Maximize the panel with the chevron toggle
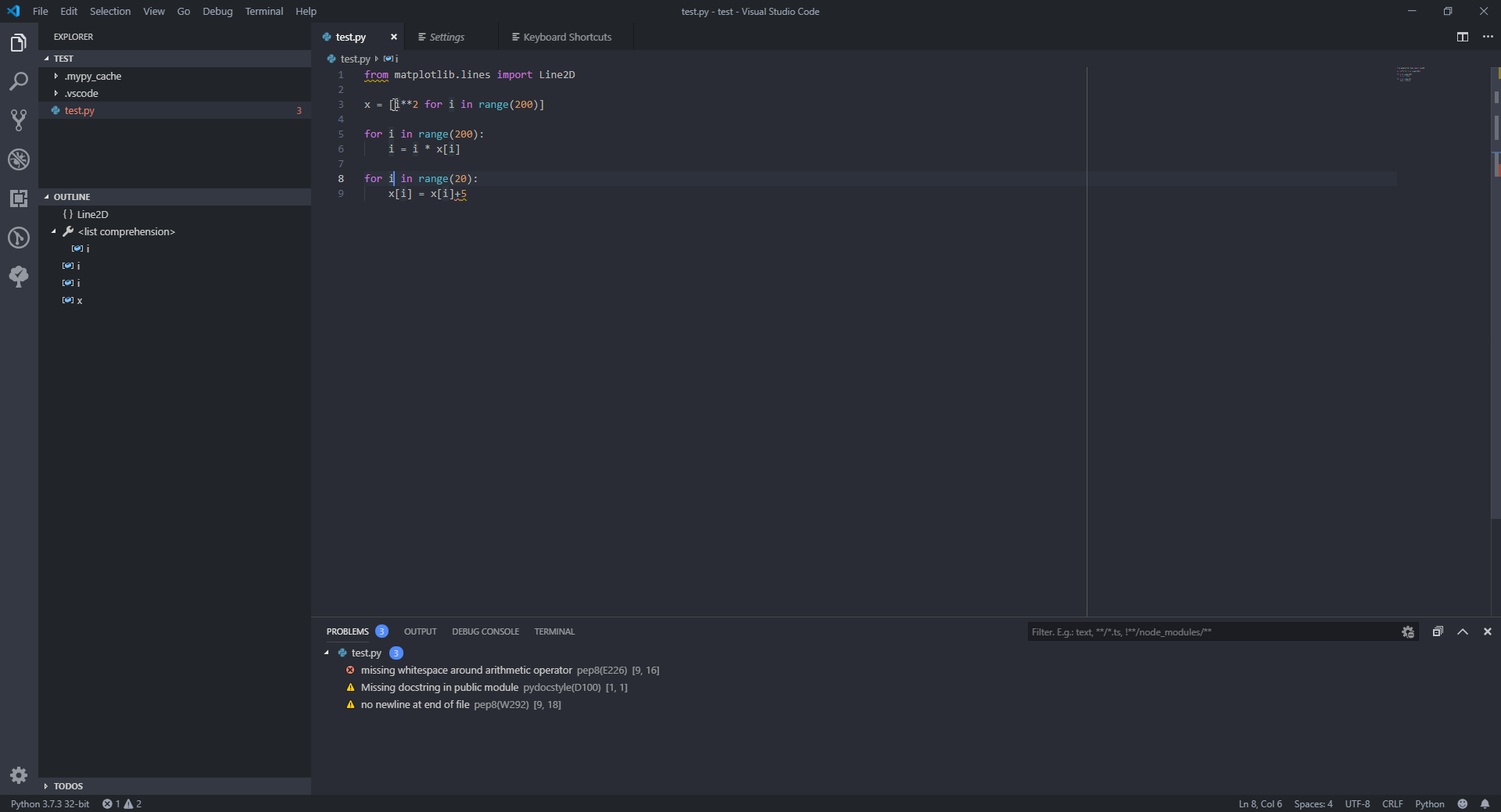This screenshot has width=1501, height=812. (1463, 631)
